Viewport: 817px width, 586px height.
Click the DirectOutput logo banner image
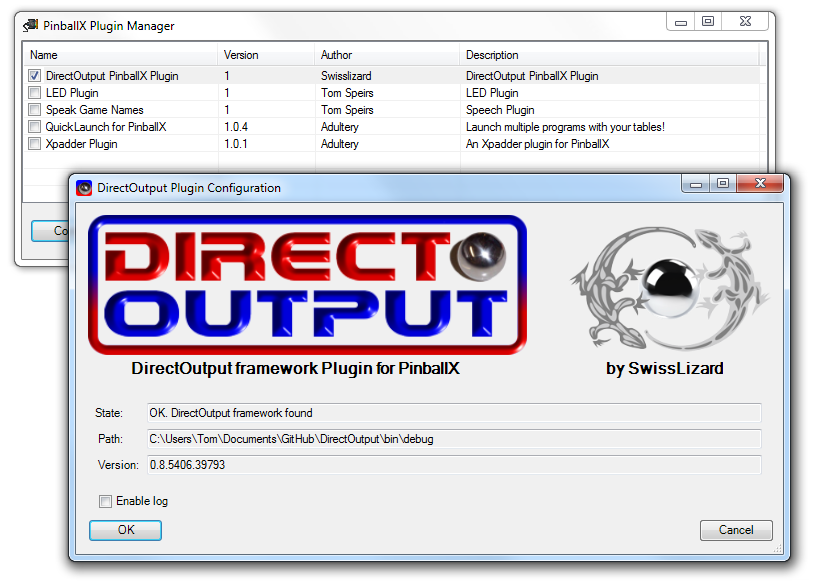click(x=307, y=285)
